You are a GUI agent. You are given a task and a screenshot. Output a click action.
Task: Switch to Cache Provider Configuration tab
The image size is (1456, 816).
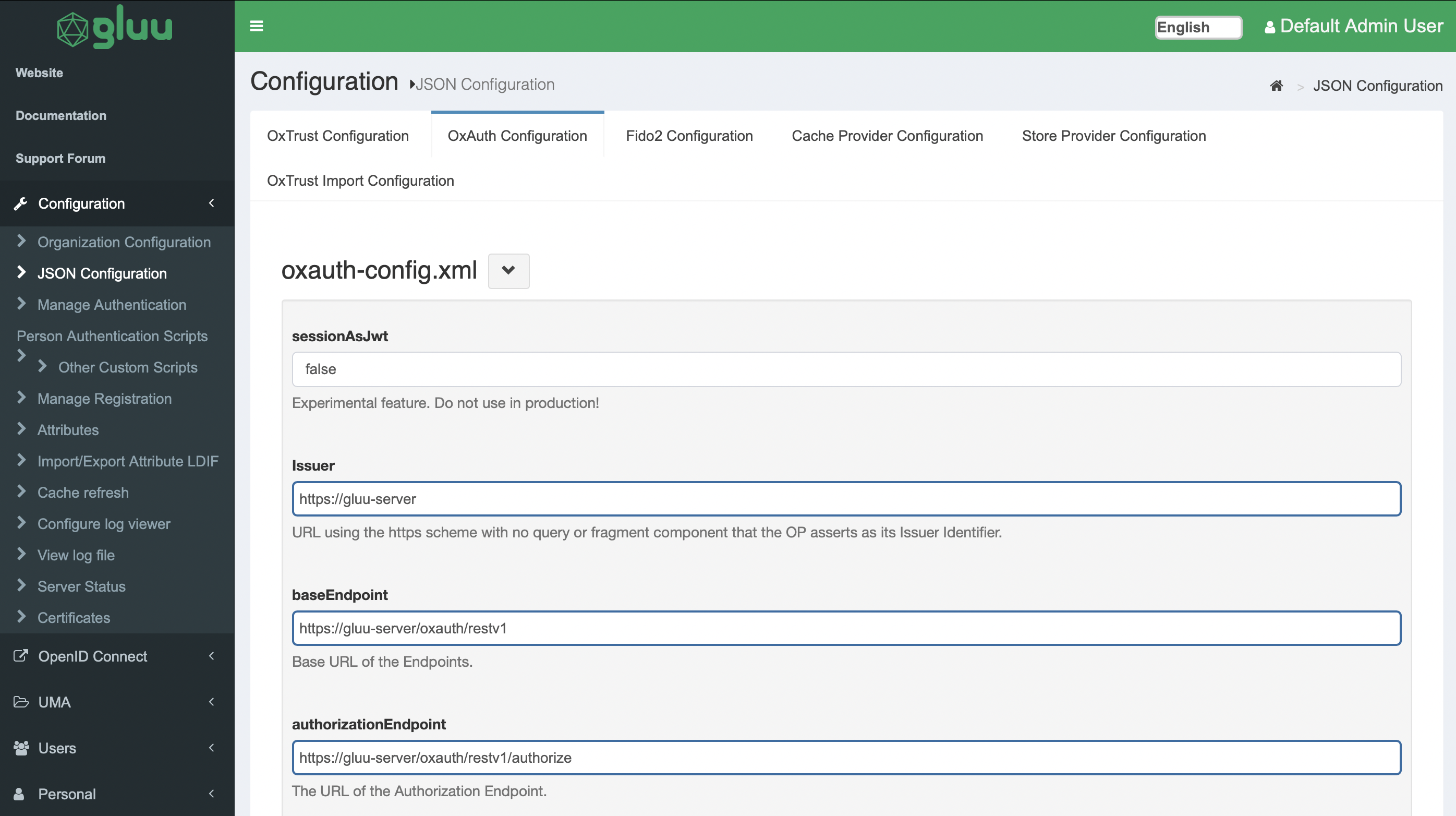(887, 136)
